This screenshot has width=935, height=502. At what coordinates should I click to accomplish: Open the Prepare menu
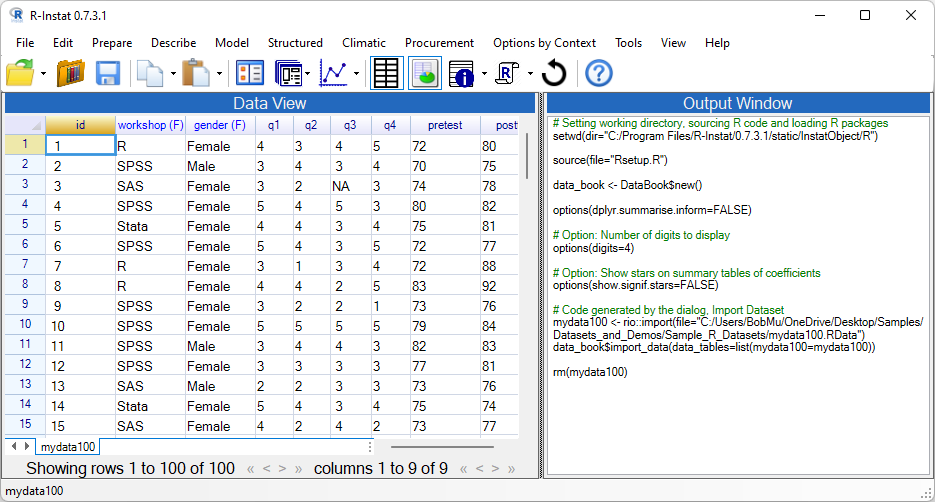[x=112, y=43]
